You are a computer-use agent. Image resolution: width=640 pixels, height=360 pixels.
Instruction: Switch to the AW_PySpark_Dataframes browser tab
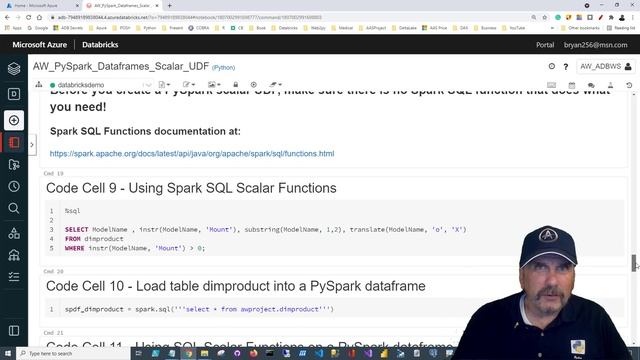click(x=122, y=6)
